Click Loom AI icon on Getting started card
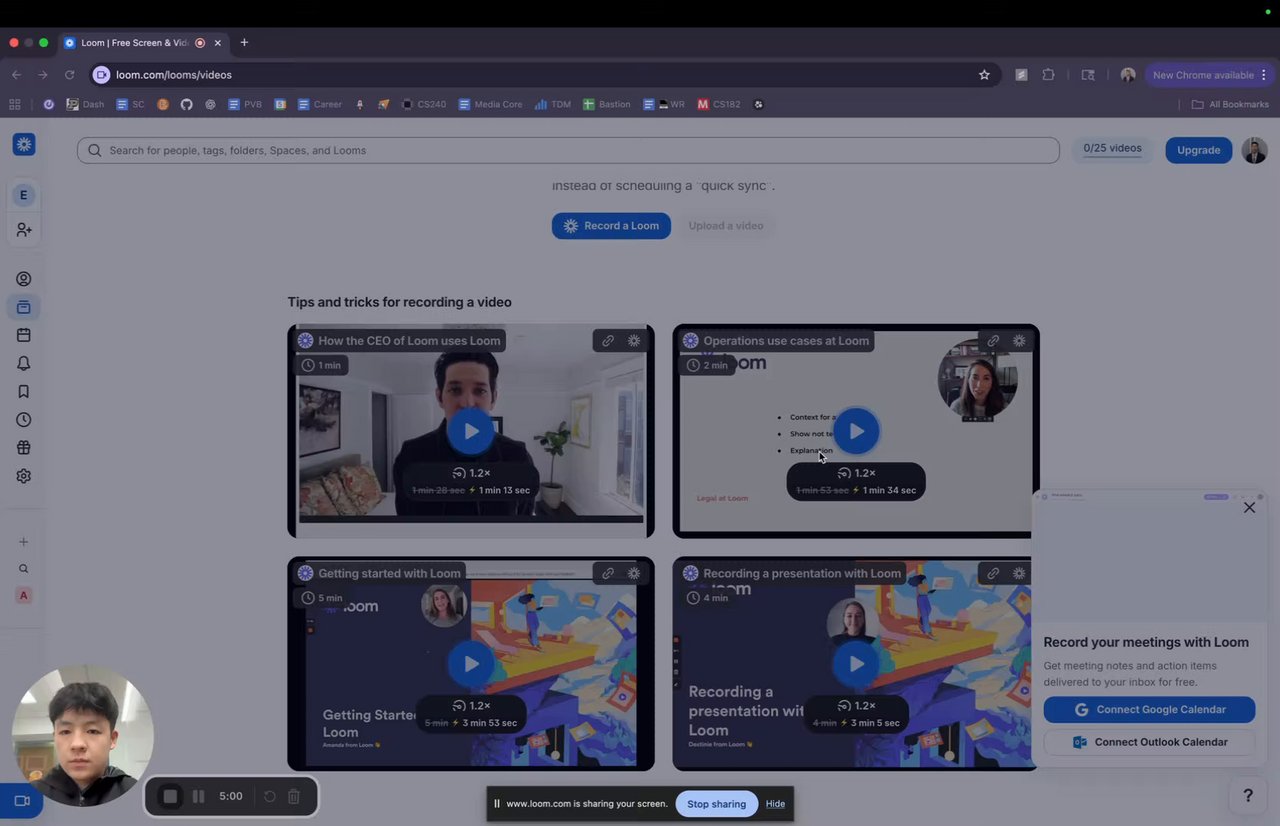Viewport: 1280px width, 826px height. tap(634, 573)
